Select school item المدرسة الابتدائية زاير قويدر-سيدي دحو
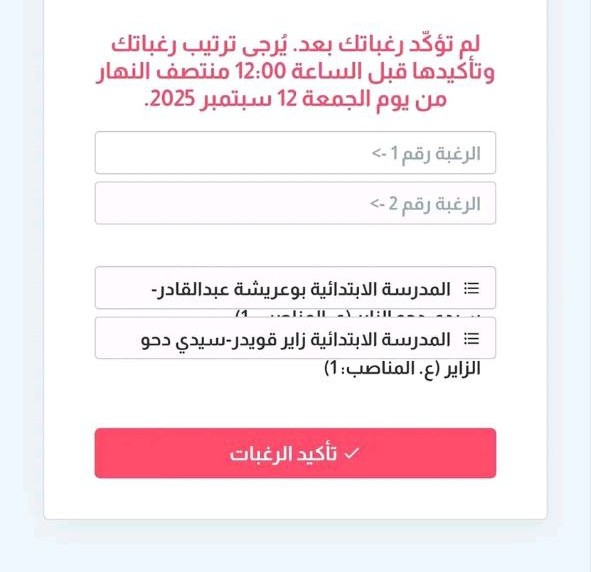The image size is (591, 572). pyautogui.click(x=296, y=338)
